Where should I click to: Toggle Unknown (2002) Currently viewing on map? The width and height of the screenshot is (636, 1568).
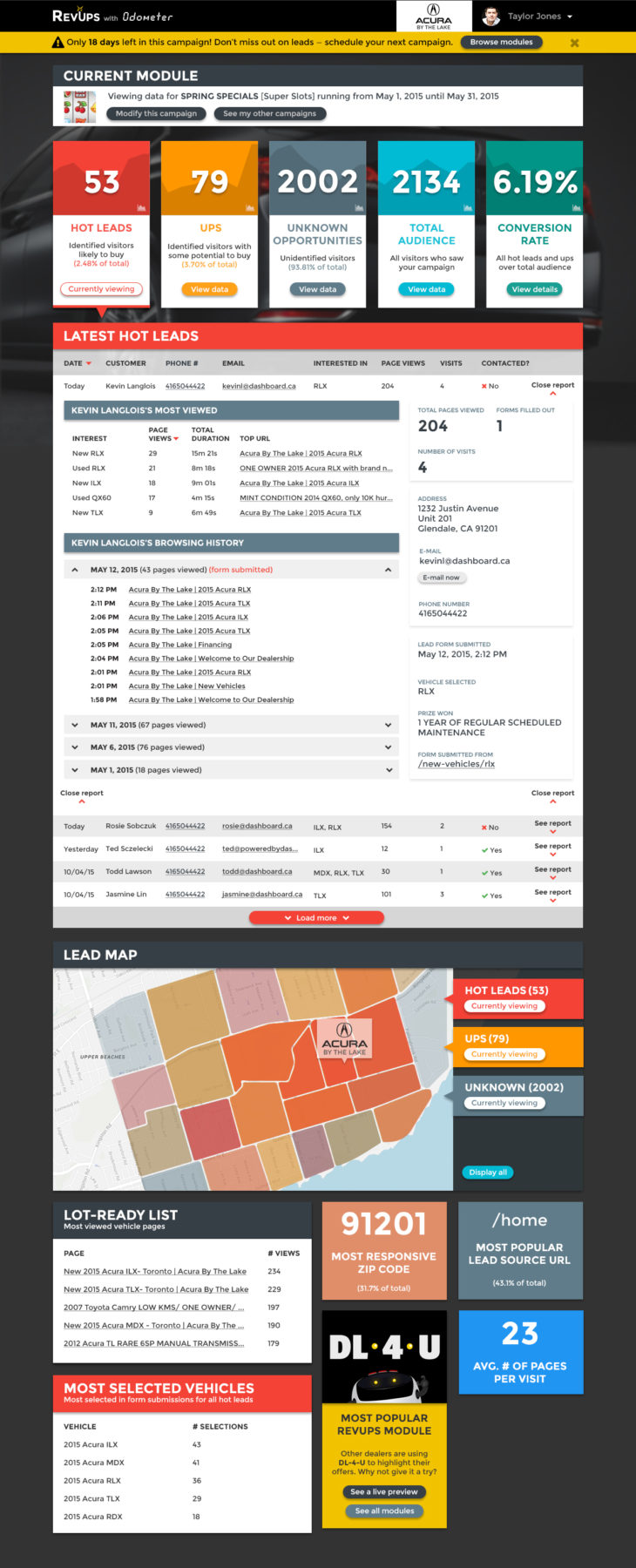[x=504, y=1103]
